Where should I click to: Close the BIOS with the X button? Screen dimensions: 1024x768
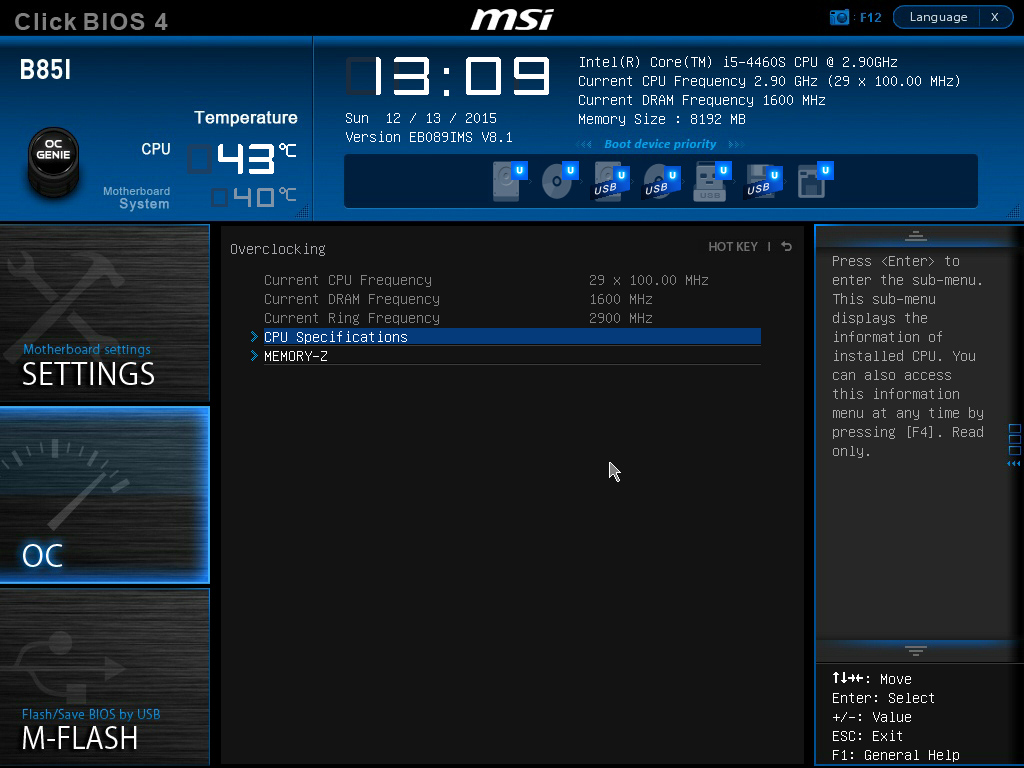[x=995, y=17]
